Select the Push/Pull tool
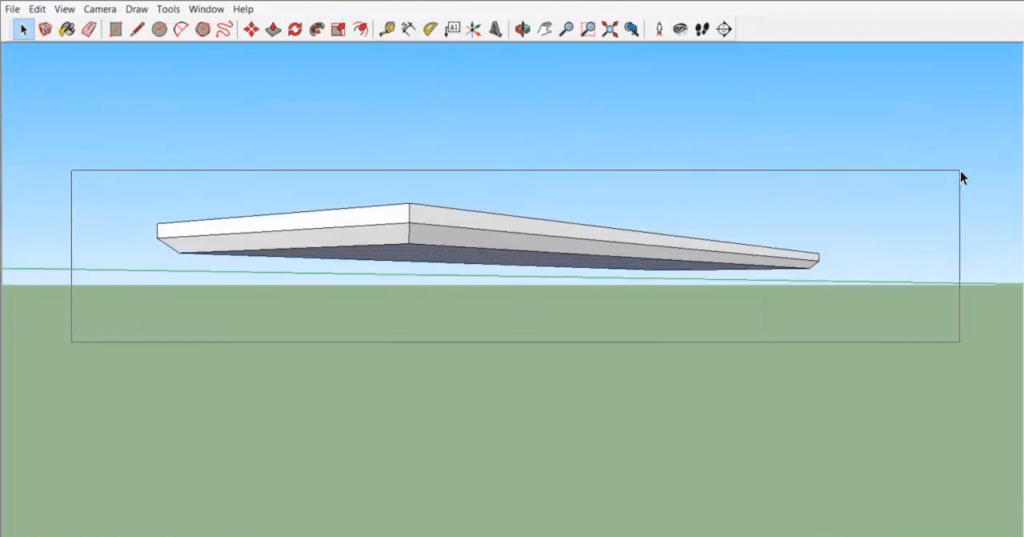1024x537 pixels. pos(273,29)
